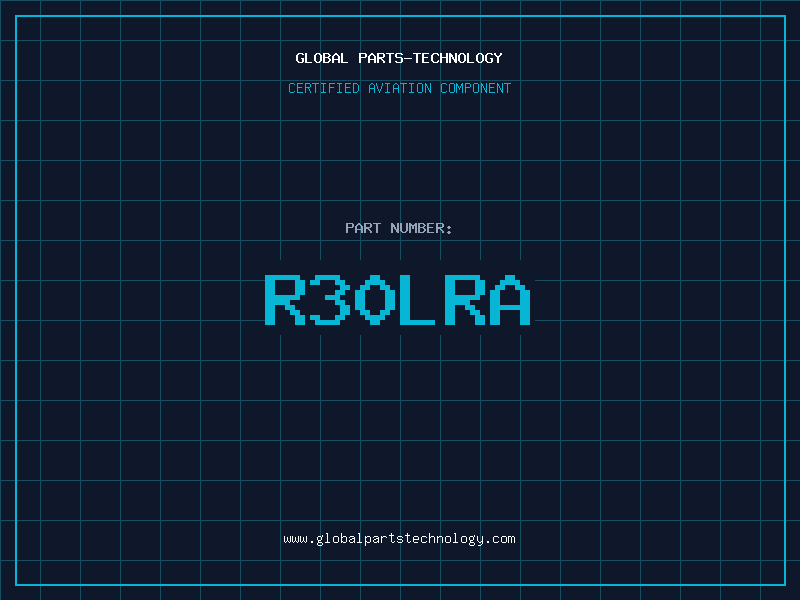Click the word TECHNOLOGY in the header
The width and height of the screenshot is (800, 600).
point(458,58)
